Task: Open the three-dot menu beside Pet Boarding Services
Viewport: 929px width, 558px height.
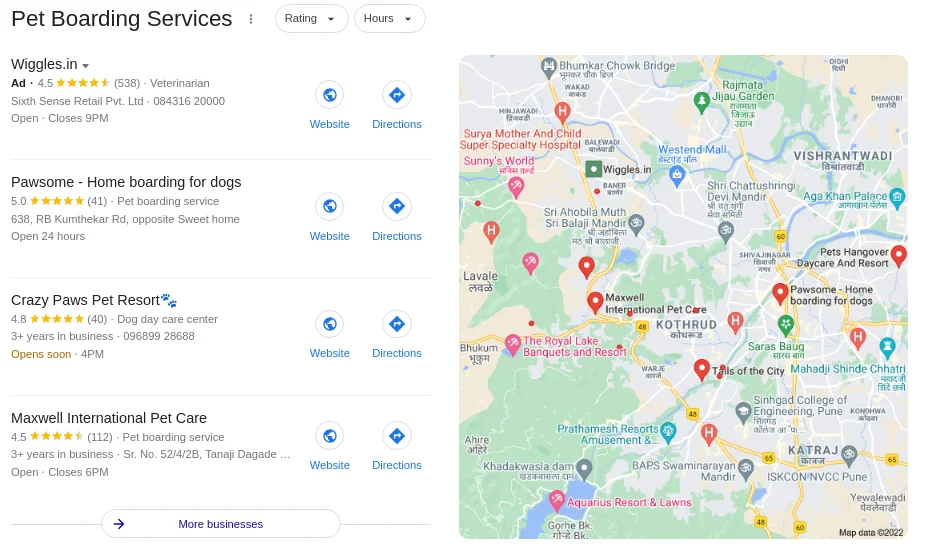Action: coord(251,20)
